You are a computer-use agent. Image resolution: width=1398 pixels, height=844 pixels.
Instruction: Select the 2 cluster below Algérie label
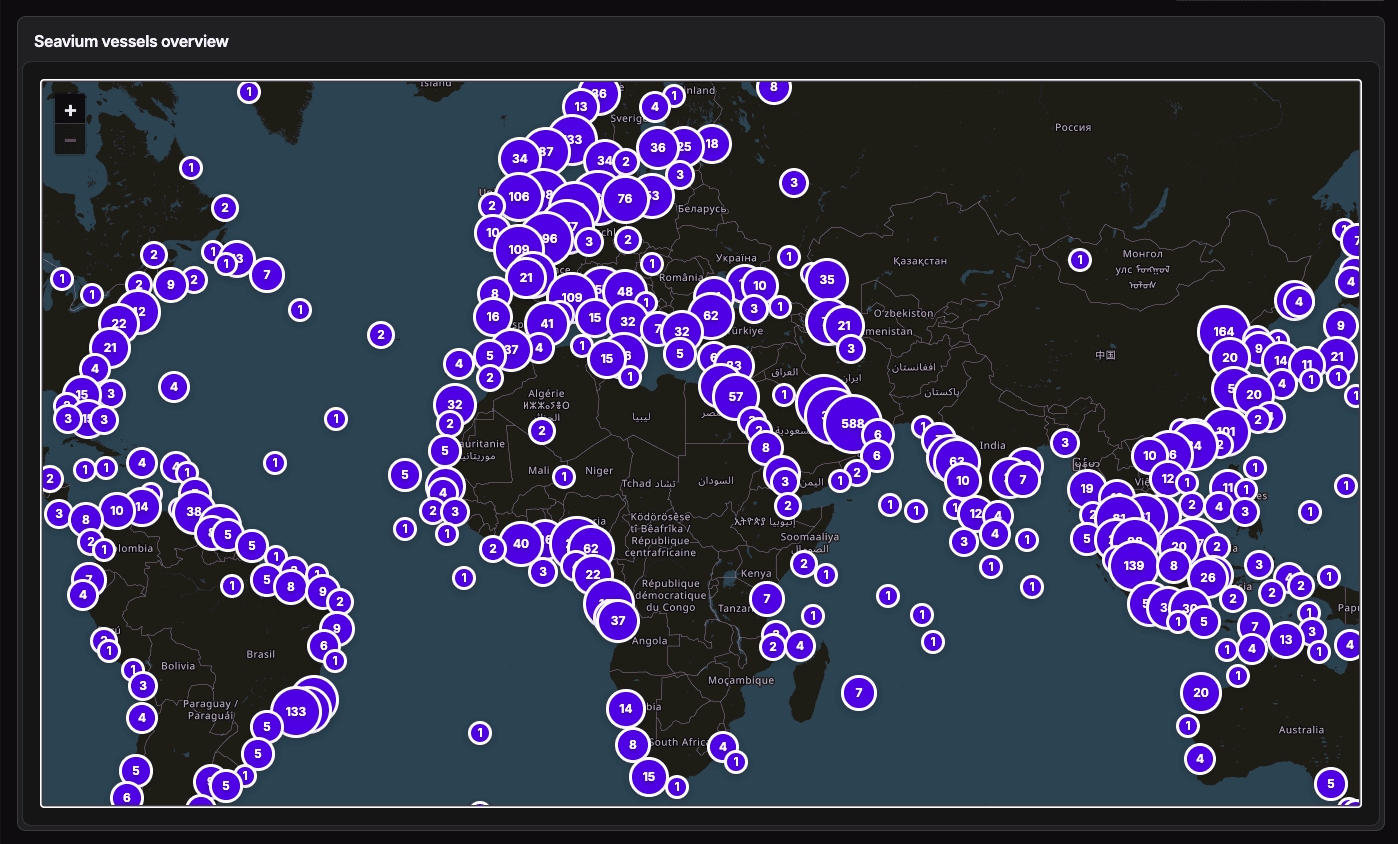coord(542,431)
